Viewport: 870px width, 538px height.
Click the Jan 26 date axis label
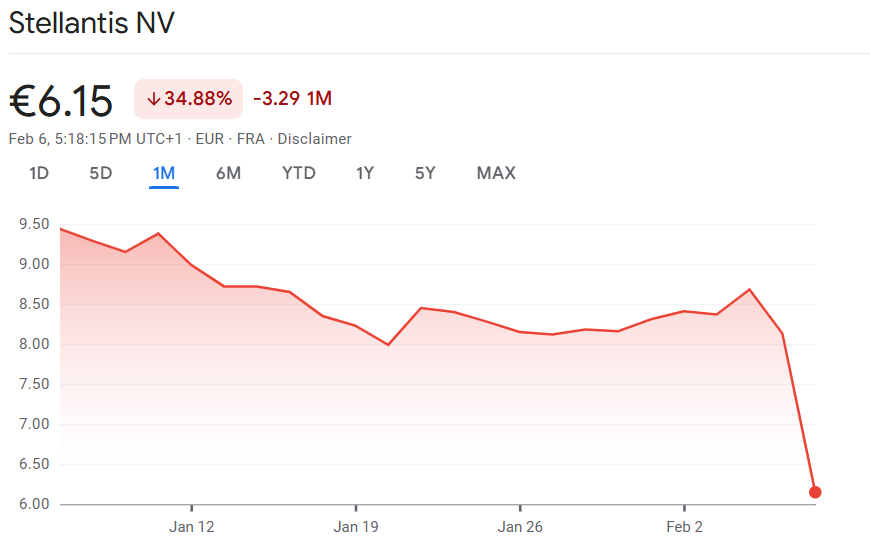519,527
